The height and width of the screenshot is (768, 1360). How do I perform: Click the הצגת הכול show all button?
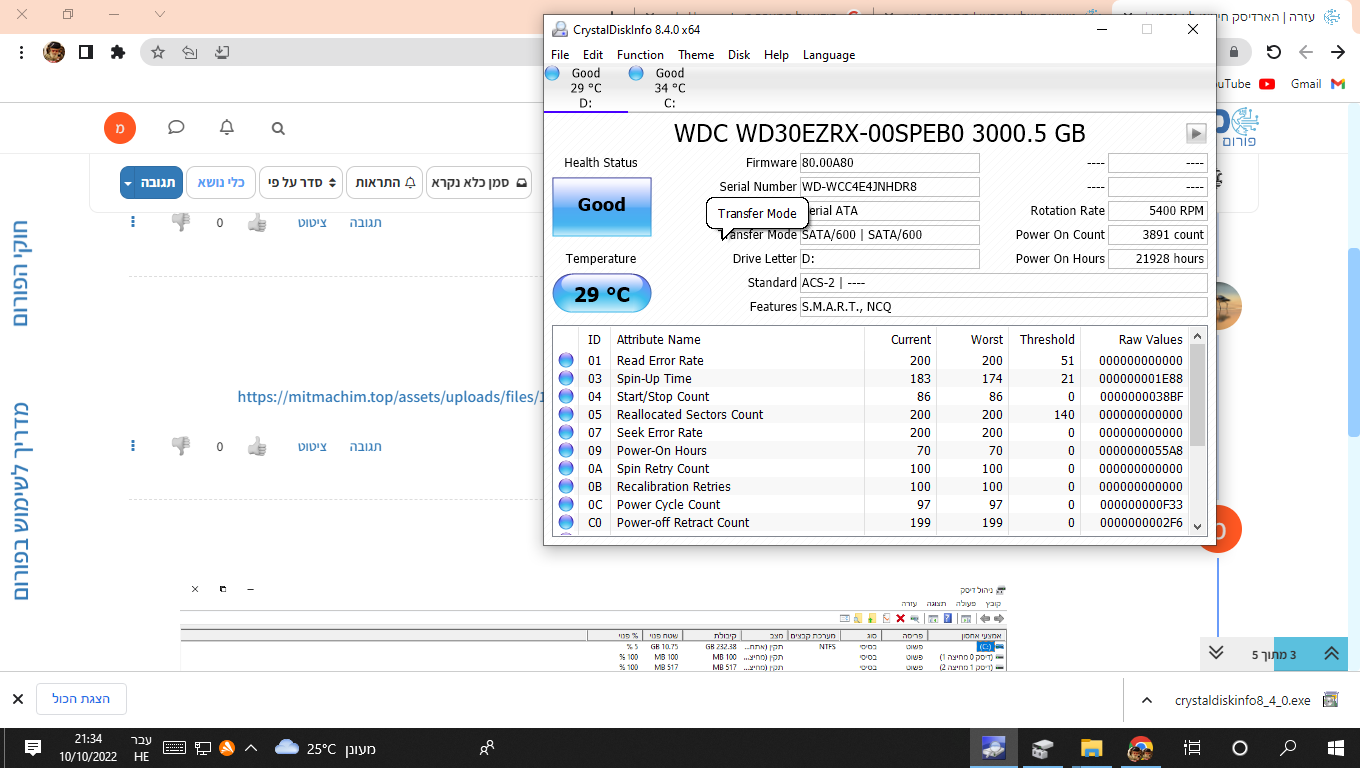(81, 699)
